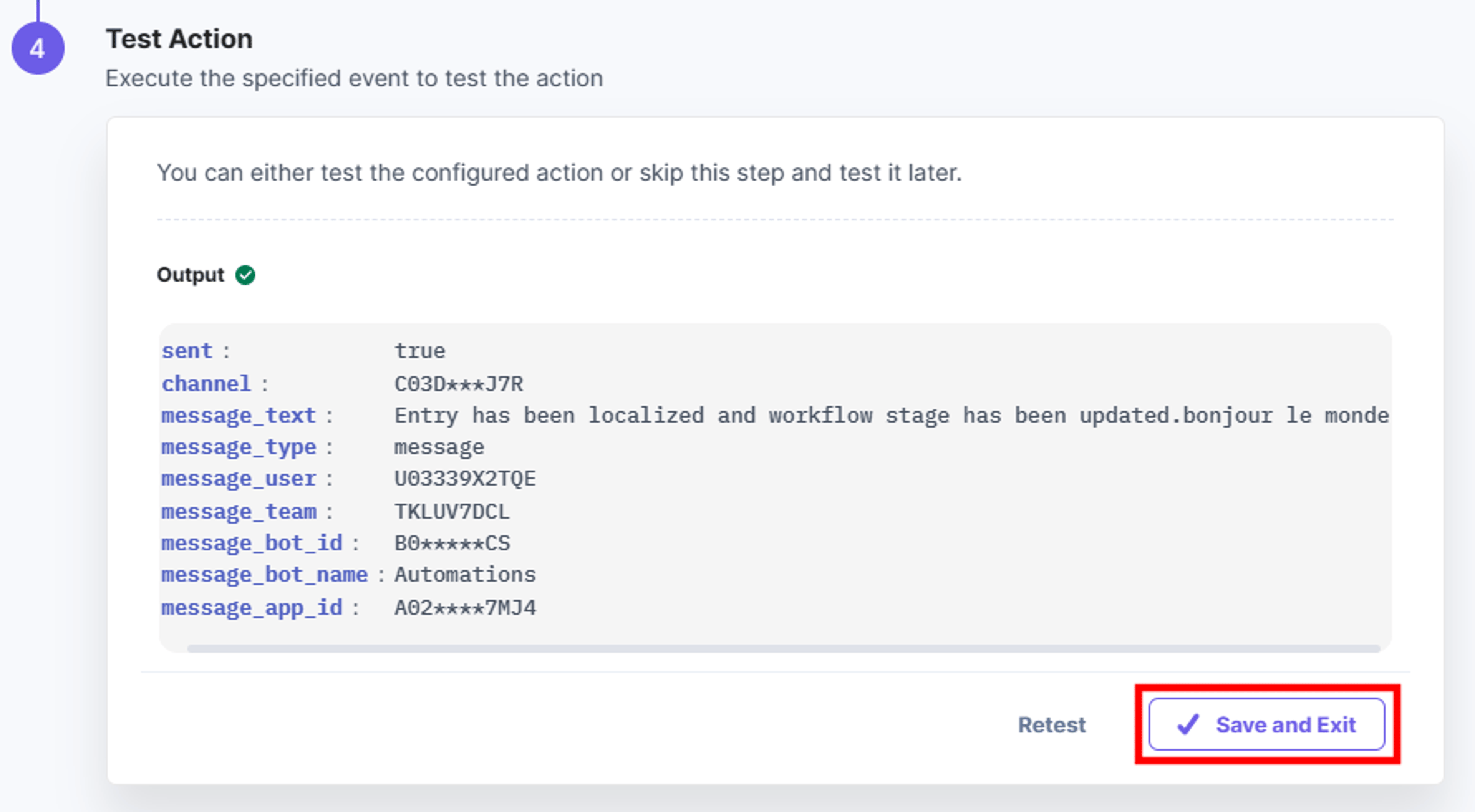Click the channel key label
The width and height of the screenshot is (1475, 812).
tap(206, 384)
